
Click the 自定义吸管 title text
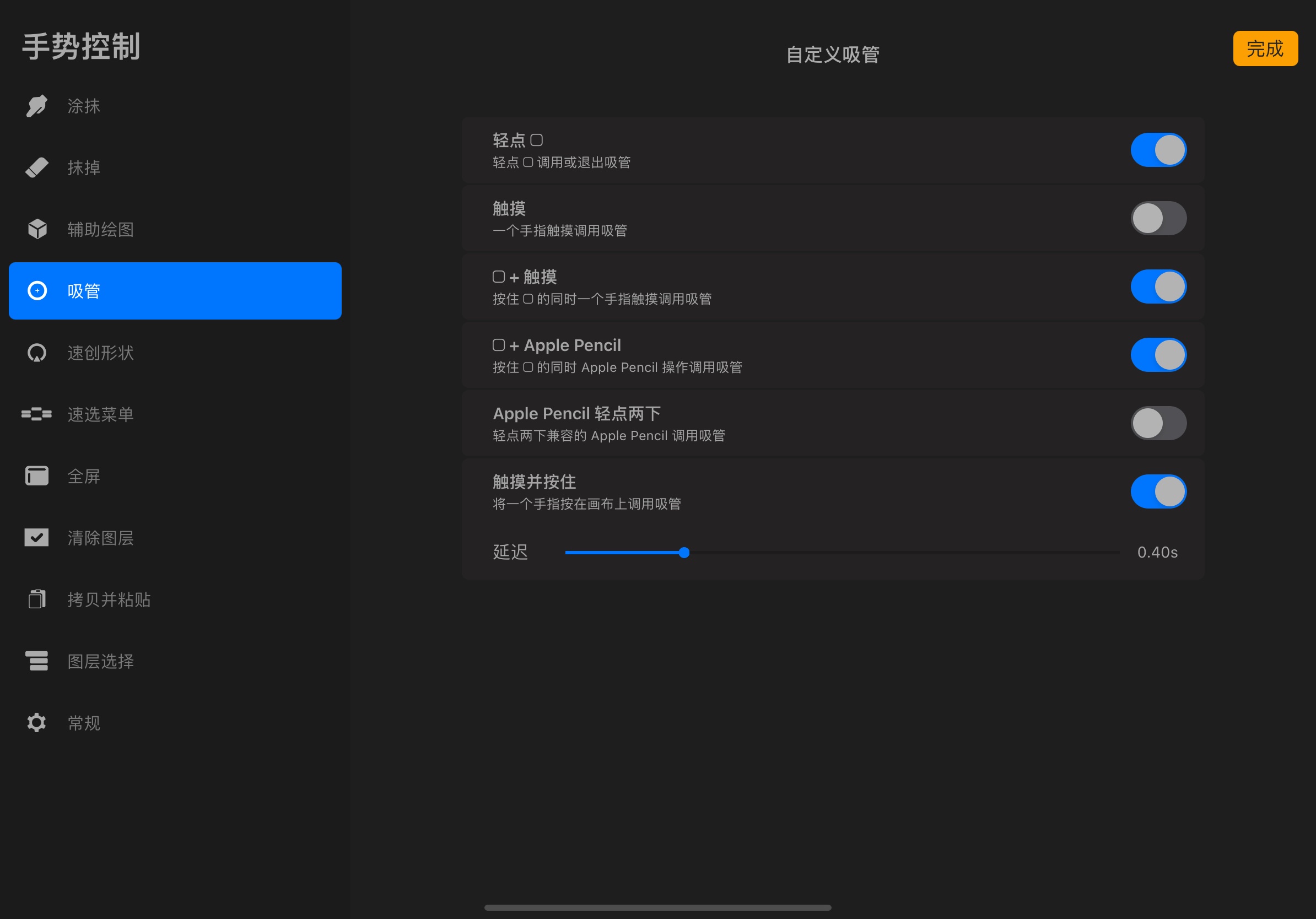pyautogui.click(x=832, y=55)
